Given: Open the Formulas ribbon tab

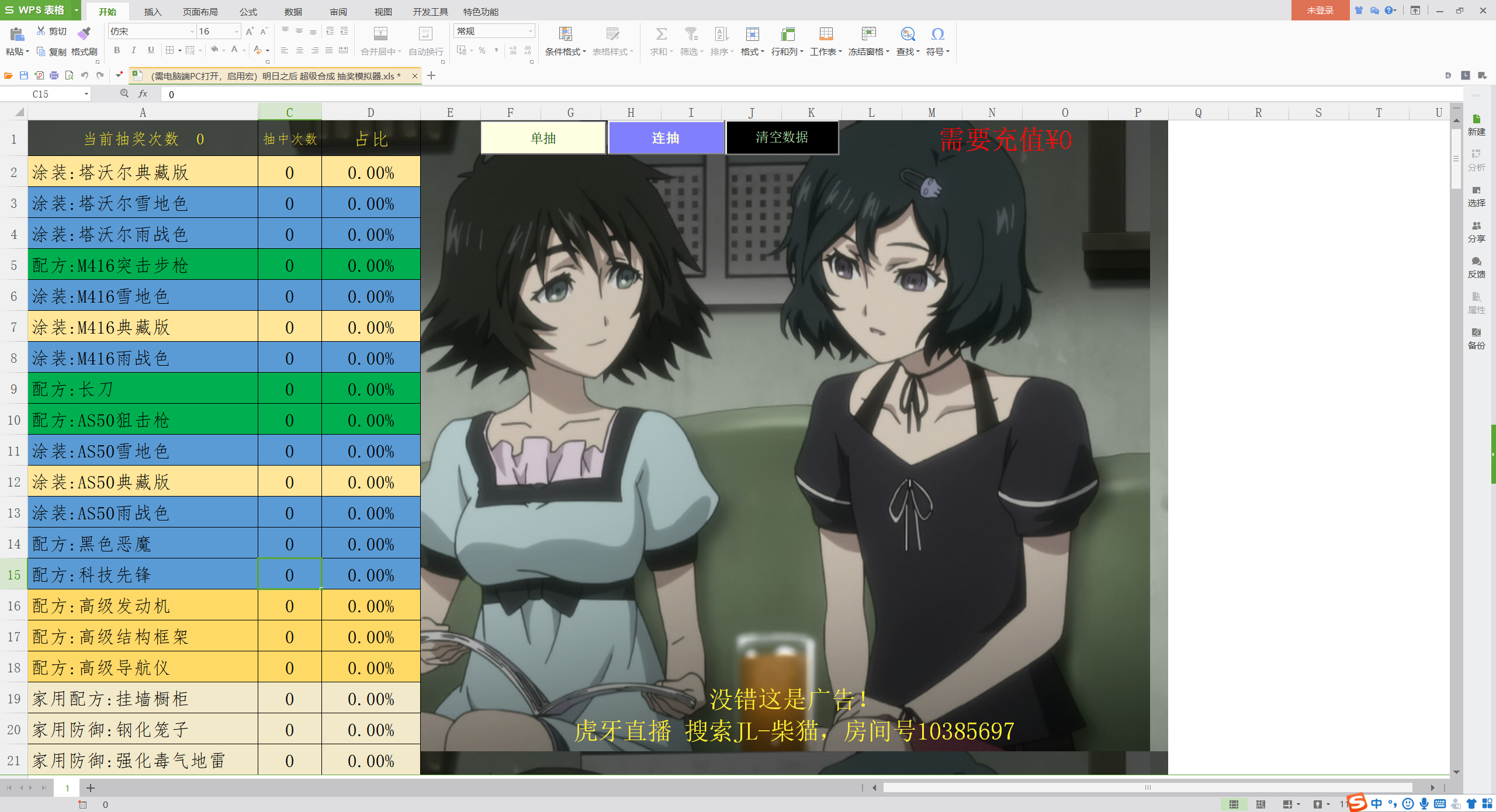Looking at the screenshot, I should [x=248, y=12].
